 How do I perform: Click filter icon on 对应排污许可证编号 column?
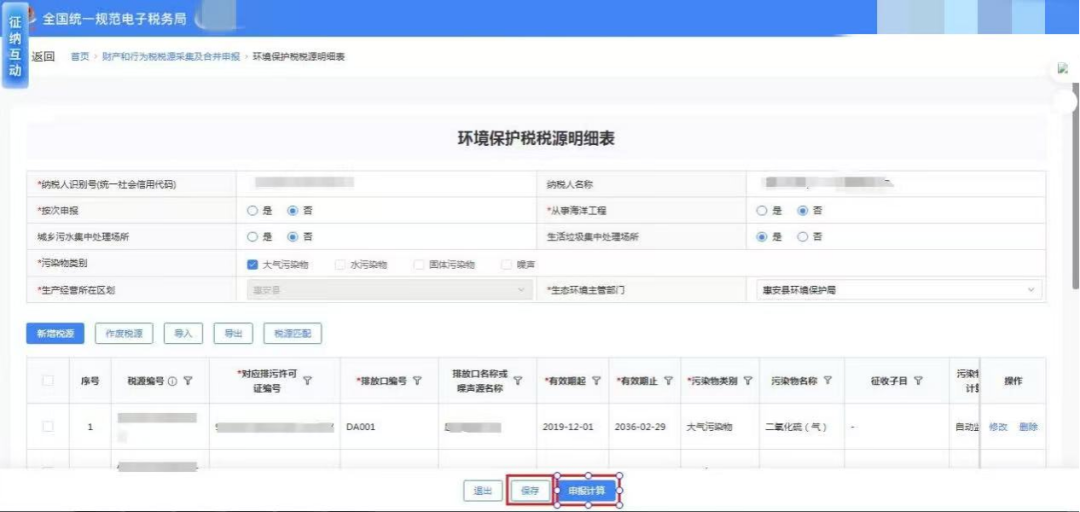(307, 381)
